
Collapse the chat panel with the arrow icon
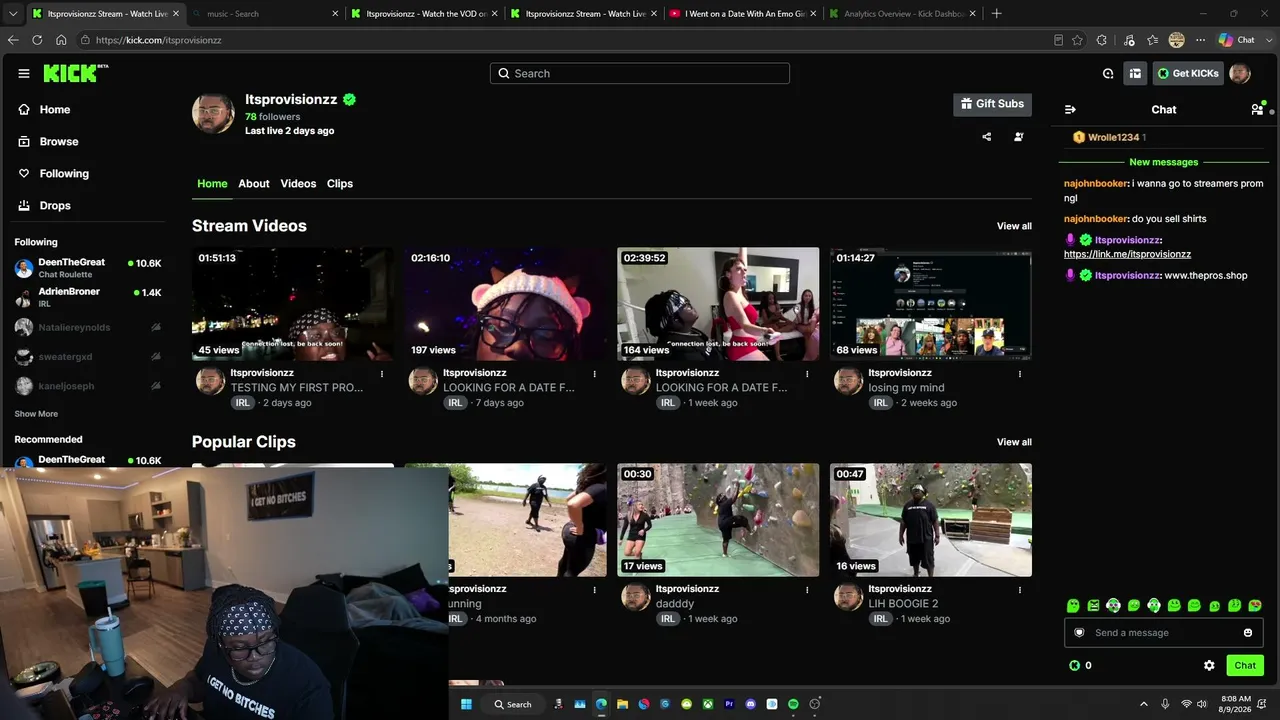click(x=1070, y=109)
